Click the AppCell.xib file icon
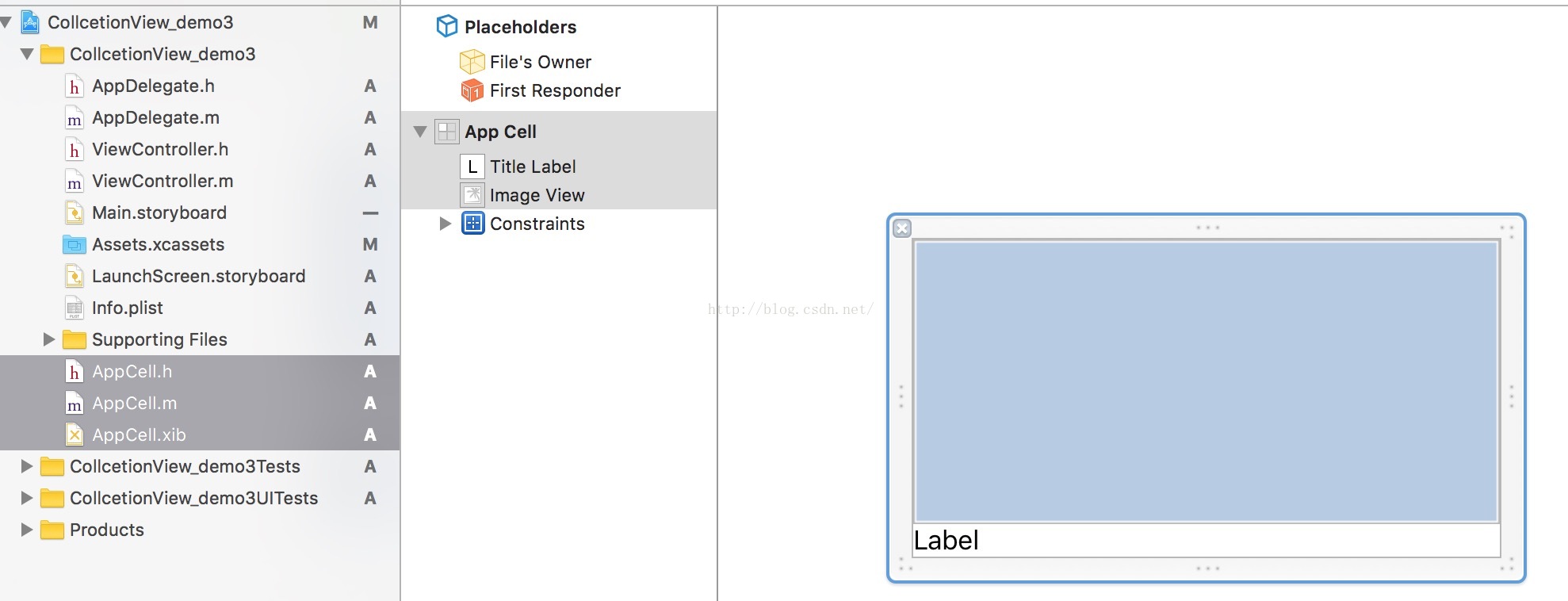Image resolution: width=1568 pixels, height=601 pixels. pyautogui.click(x=75, y=434)
